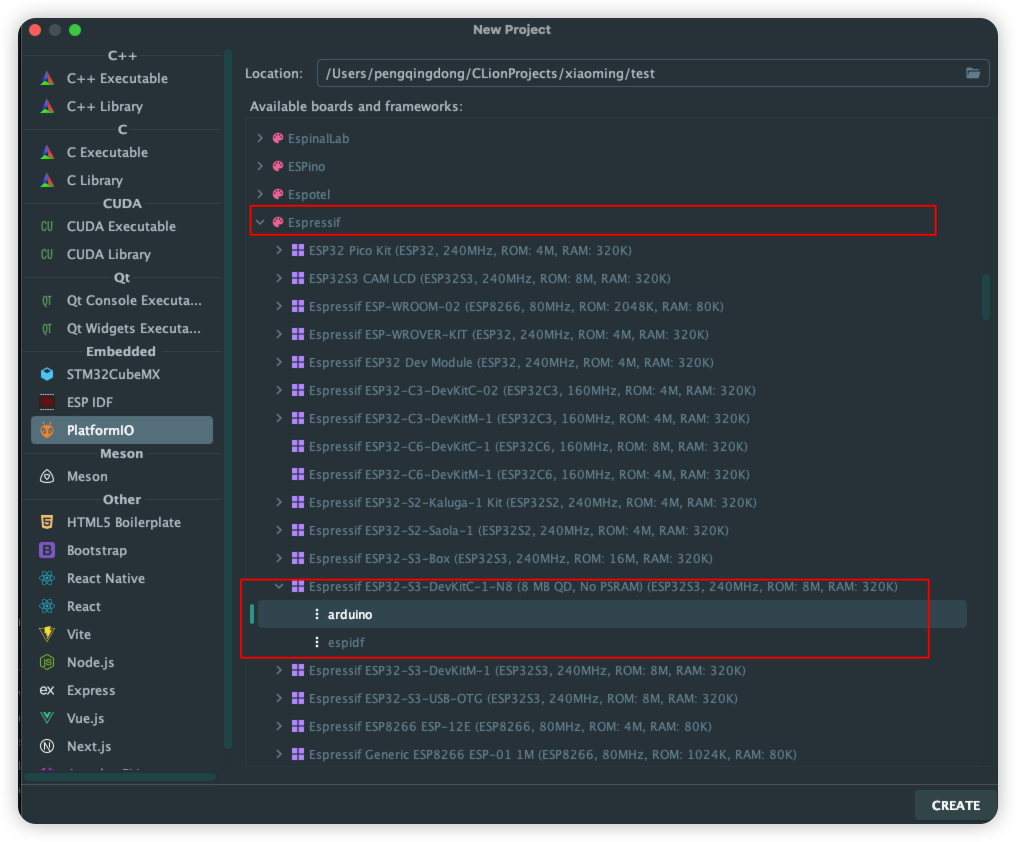Click the Node.js icon in sidebar

click(x=47, y=662)
